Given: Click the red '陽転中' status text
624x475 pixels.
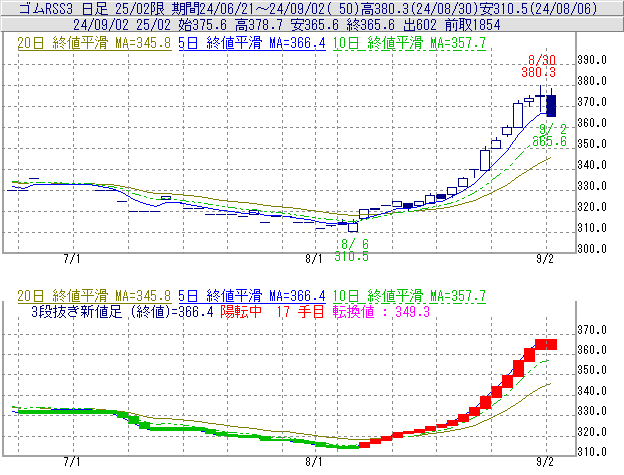Looking at the screenshot, I should pyautogui.click(x=241, y=311).
